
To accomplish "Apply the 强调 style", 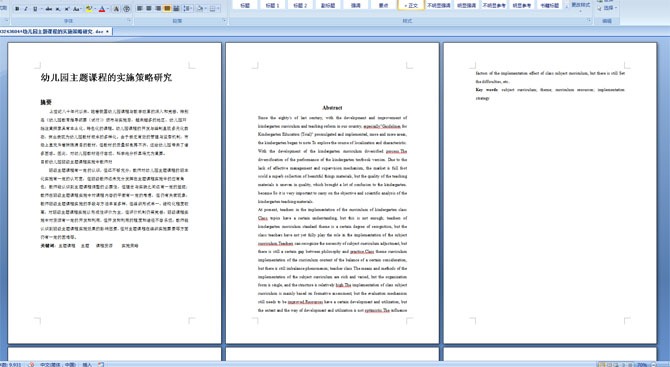I will (x=356, y=5).
